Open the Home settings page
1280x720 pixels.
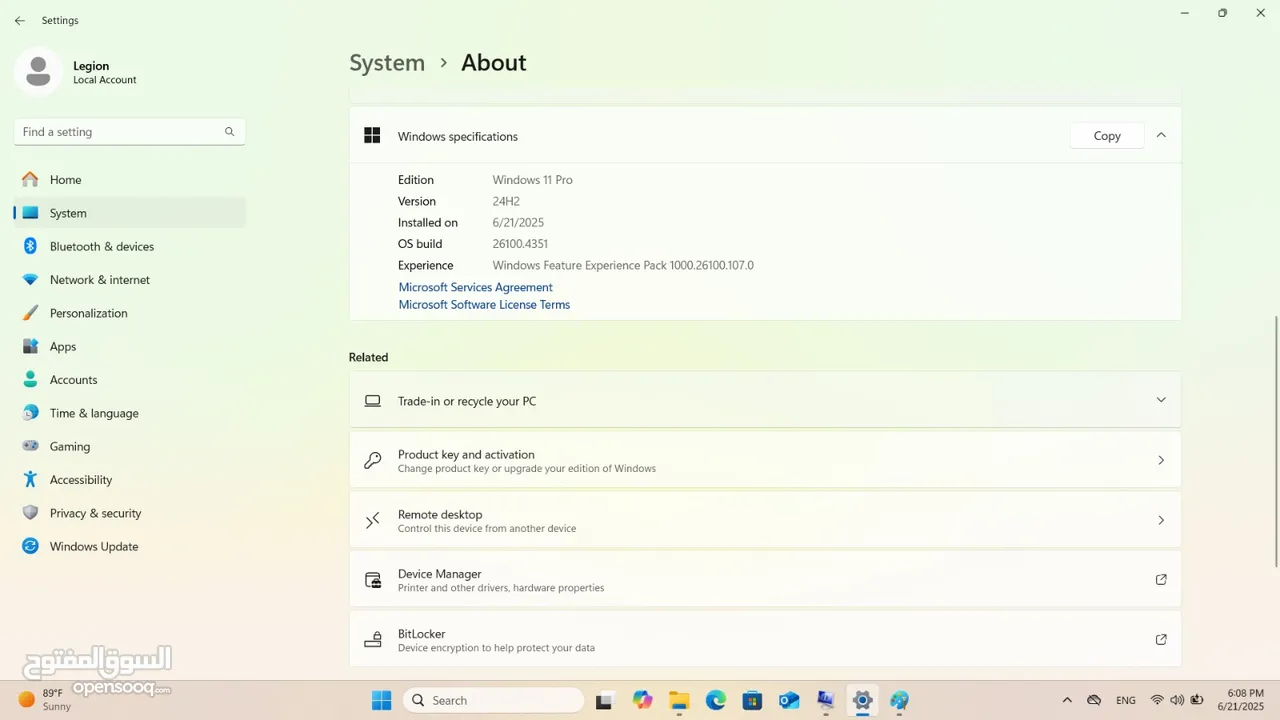pyautogui.click(x=130, y=180)
